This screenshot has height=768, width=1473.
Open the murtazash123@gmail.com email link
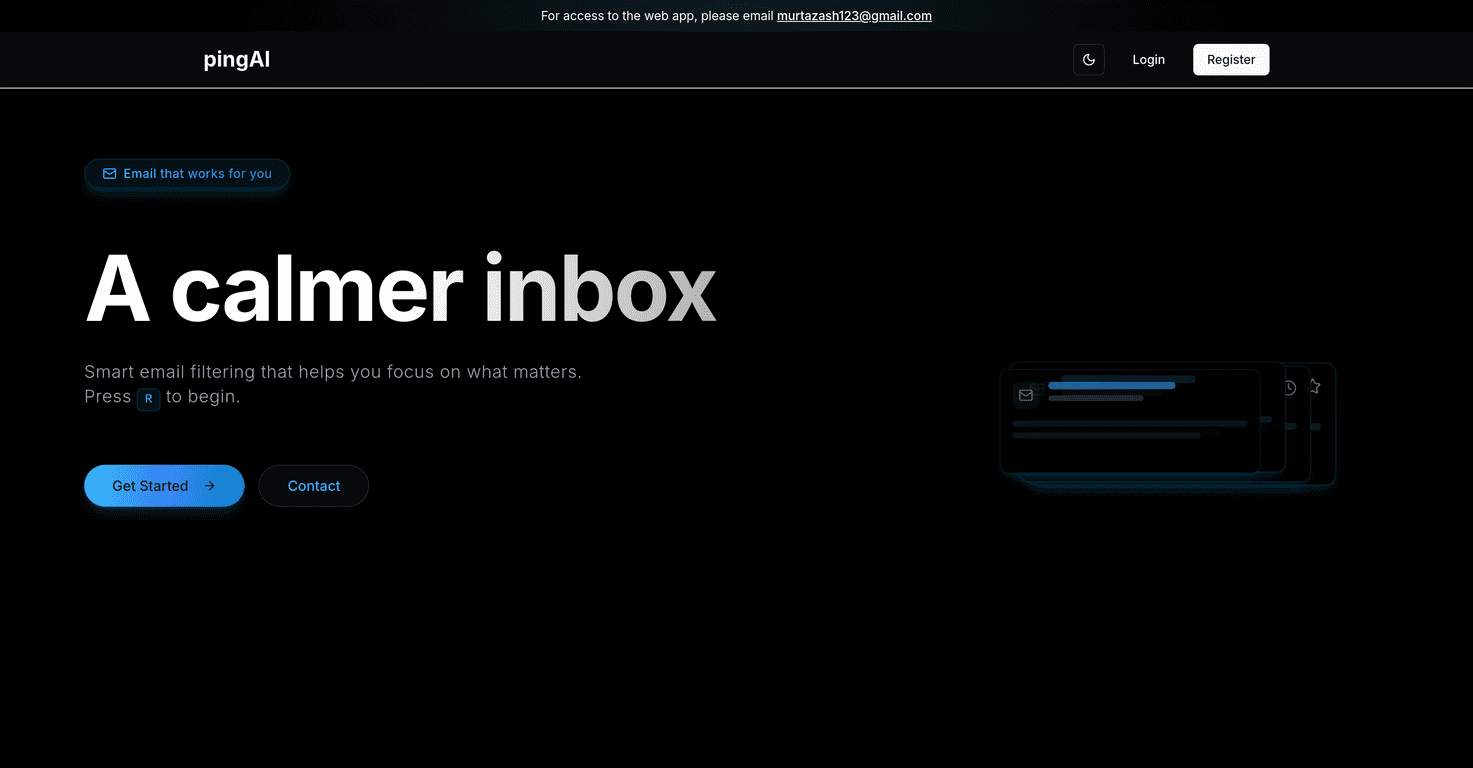click(x=854, y=15)
